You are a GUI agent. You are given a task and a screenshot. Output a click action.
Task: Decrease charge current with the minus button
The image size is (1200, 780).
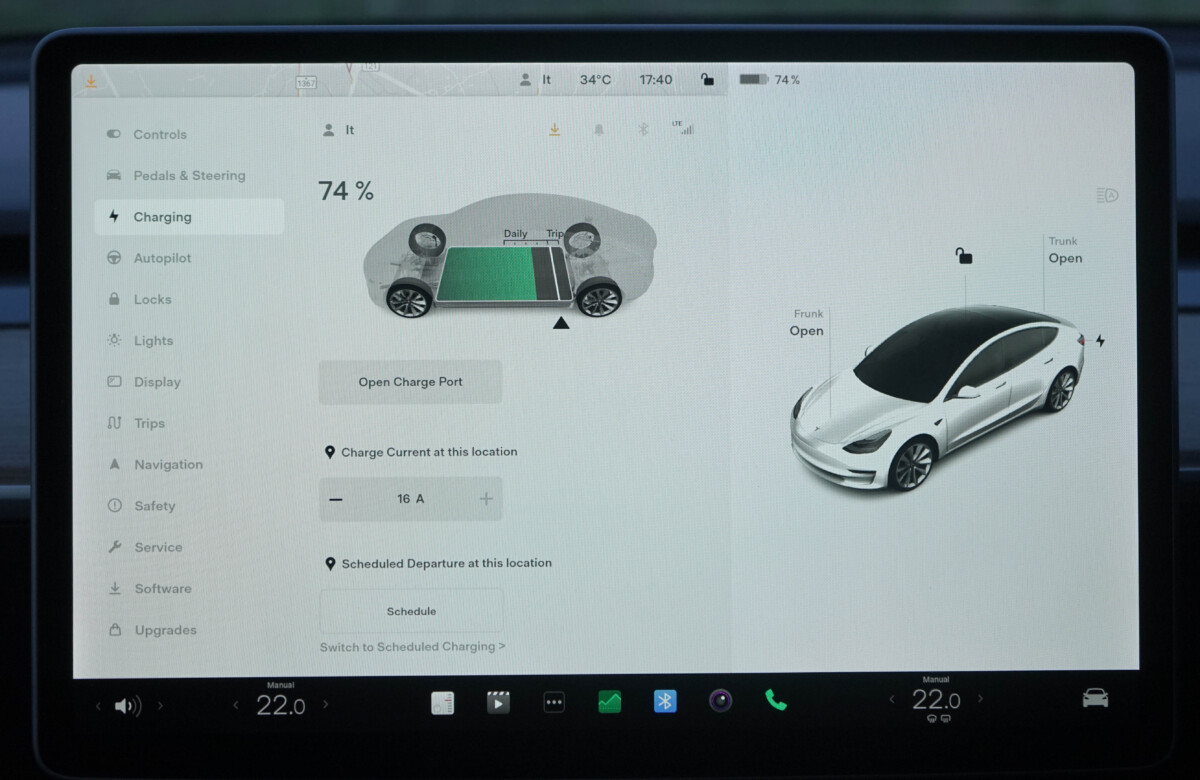(336, 499)
